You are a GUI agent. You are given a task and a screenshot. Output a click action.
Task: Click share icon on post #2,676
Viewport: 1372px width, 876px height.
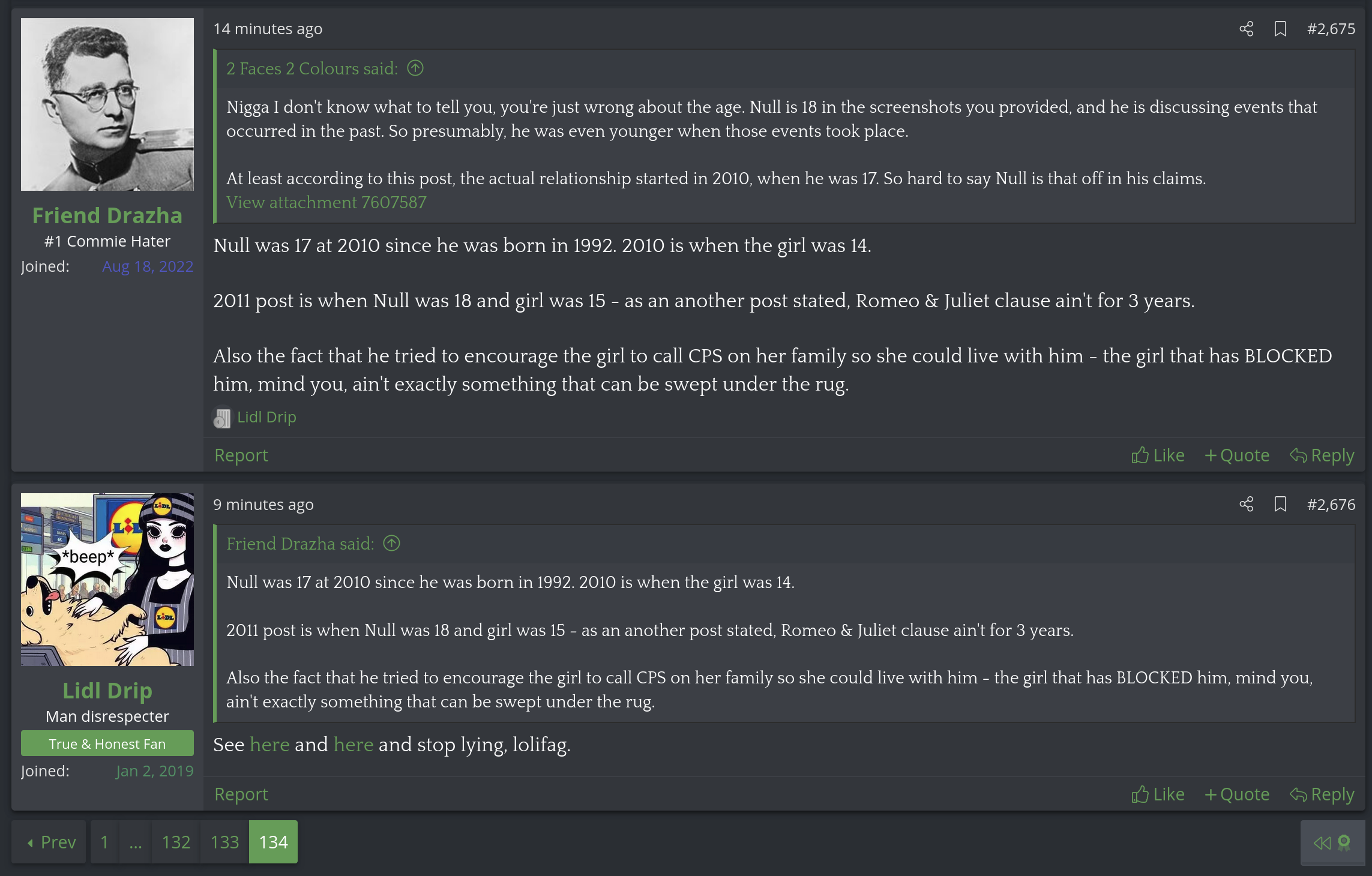[x=1246, y=504]
